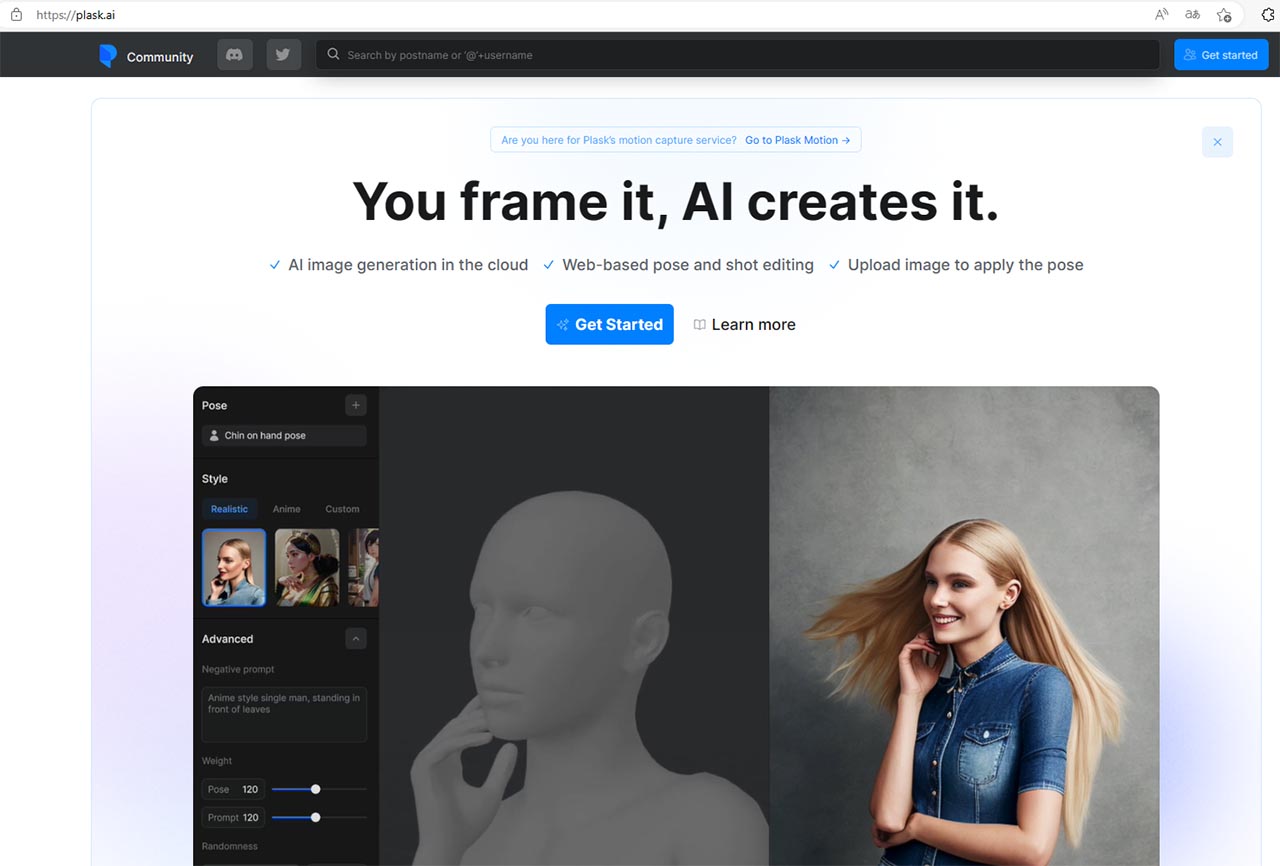Click the Prompt weight slider handle
Viewport: 1280px width, 866px height.
click(x=316, y=817)
